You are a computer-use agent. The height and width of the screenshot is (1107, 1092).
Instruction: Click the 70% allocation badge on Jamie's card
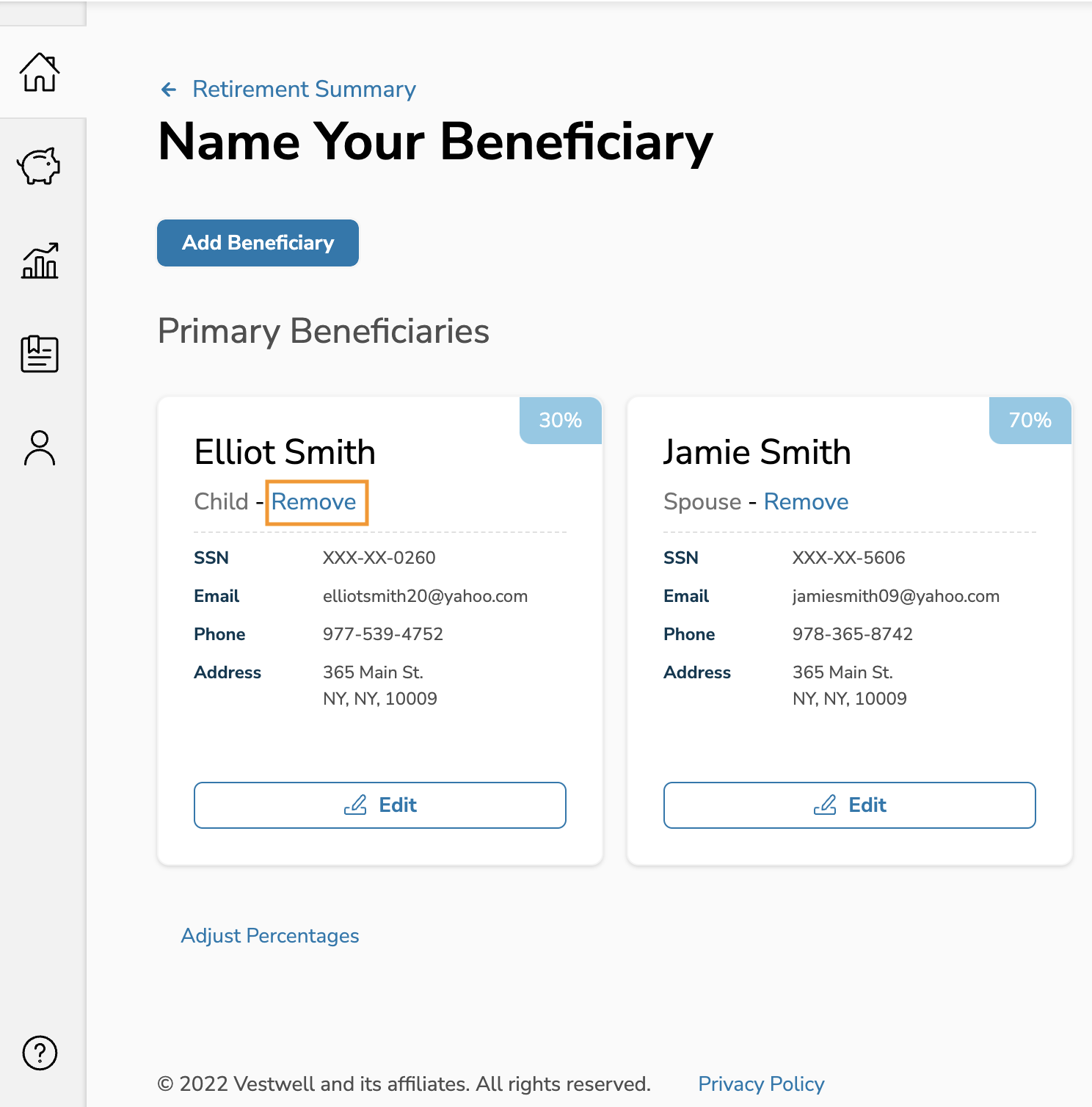click(x=1030, y=420)
